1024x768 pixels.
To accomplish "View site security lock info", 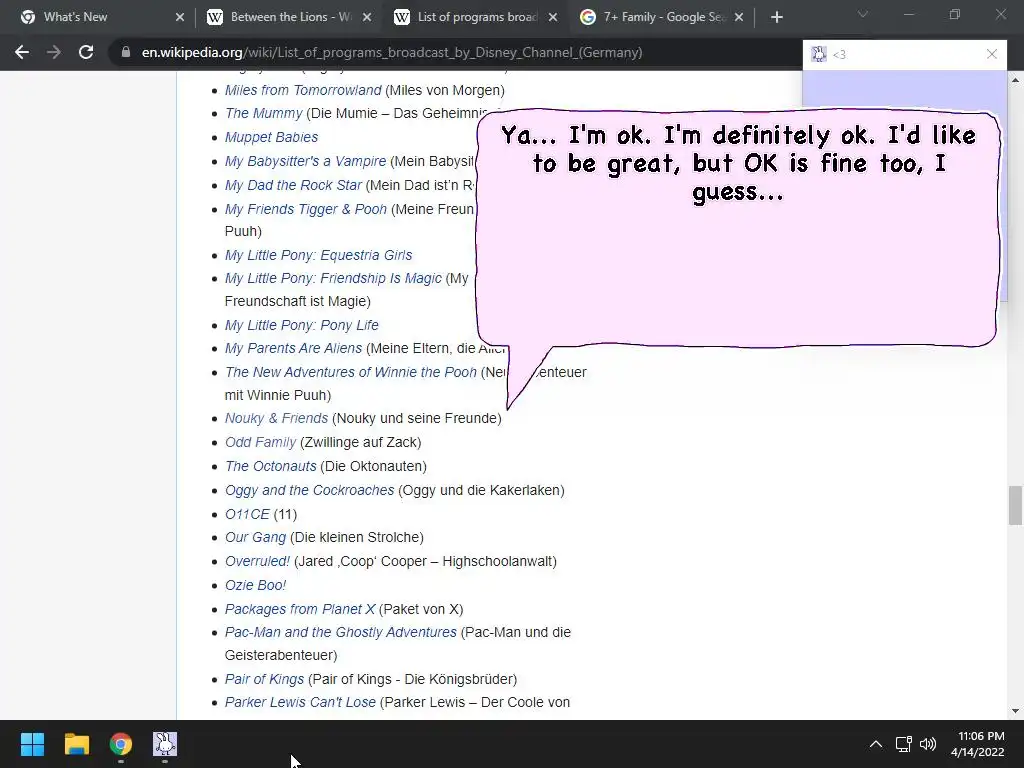I will (x=126, y=52).
